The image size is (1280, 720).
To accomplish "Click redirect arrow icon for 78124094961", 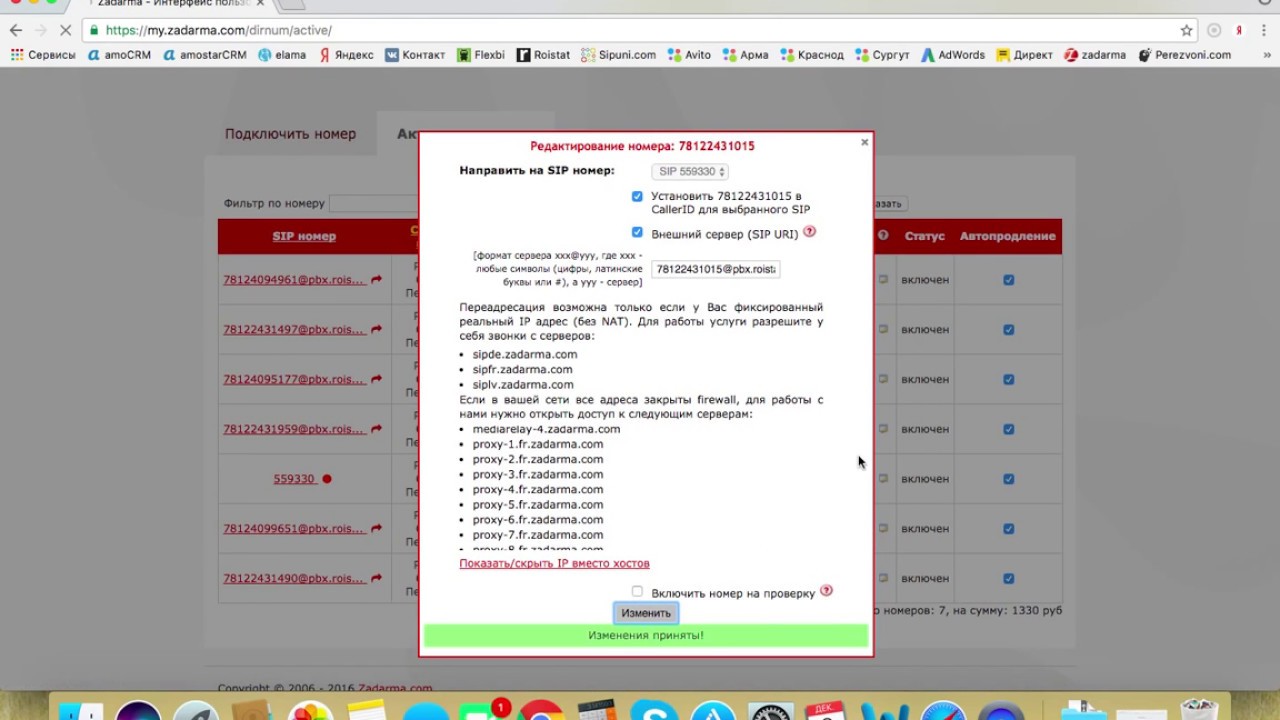I will click(376, 280).
